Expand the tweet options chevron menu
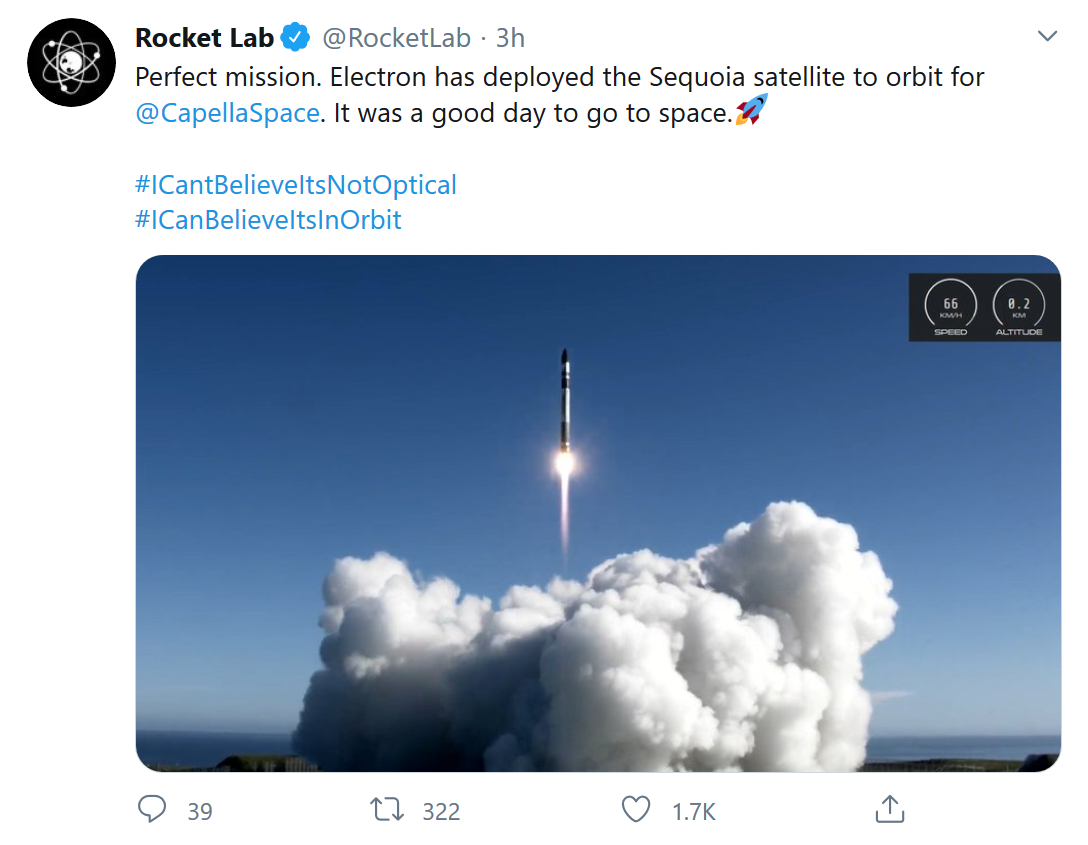Viewport: 1088px width, 845px height. coord(1047,37)
